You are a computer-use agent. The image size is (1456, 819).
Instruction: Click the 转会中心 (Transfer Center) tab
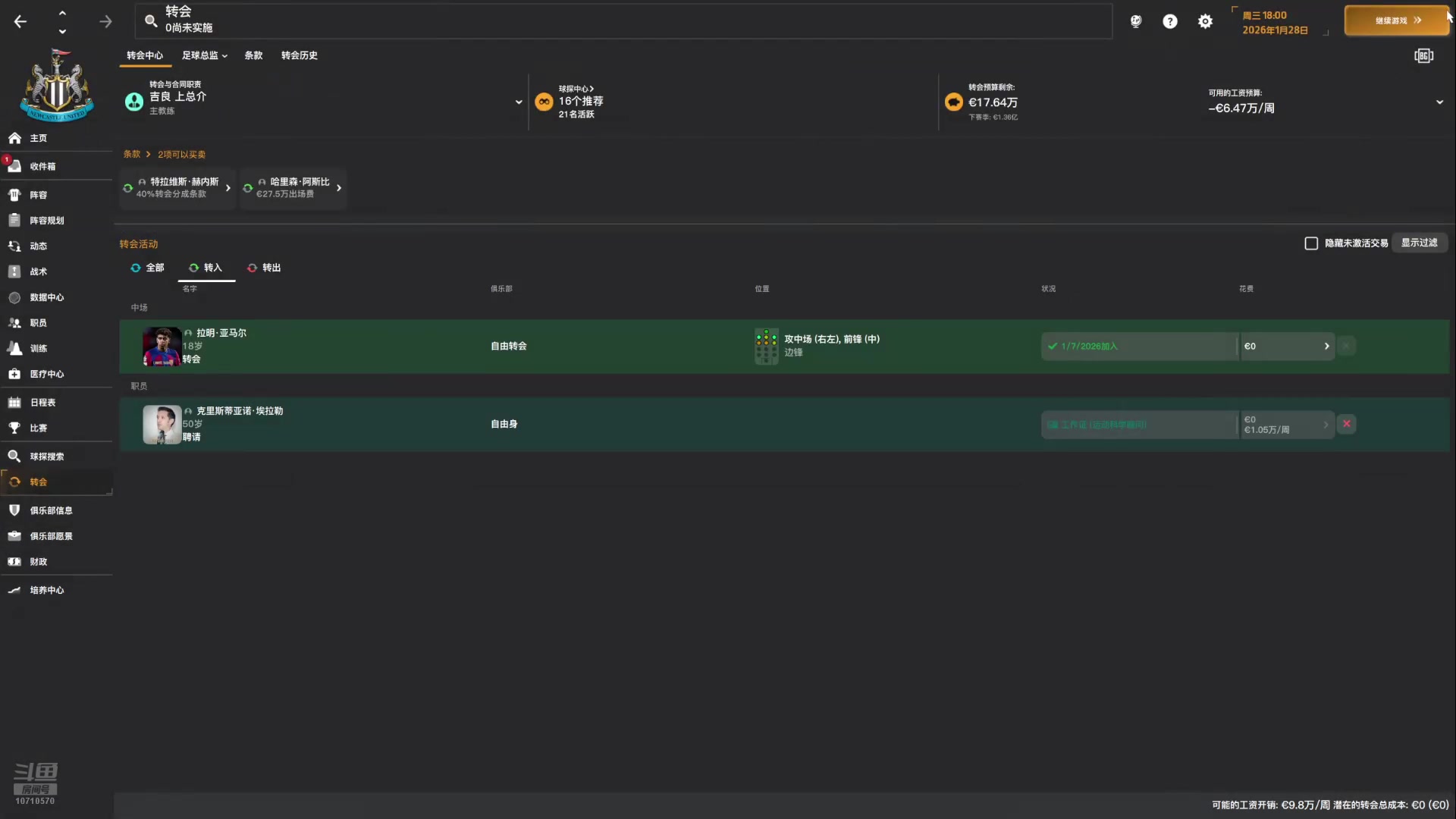tap(145, 55)
